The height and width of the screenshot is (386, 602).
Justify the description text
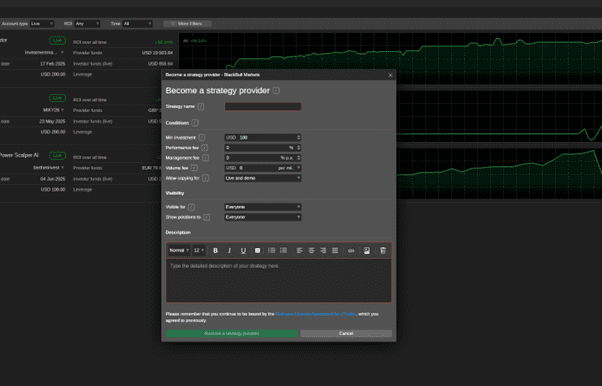point(335,250)
